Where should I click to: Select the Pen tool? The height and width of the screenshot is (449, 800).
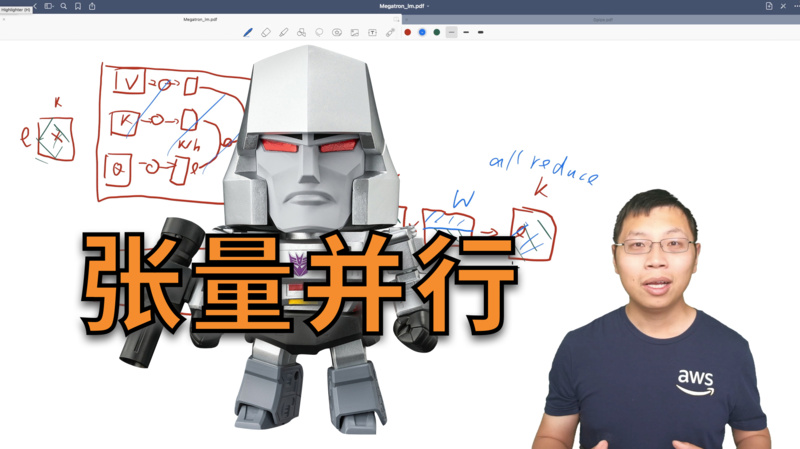click(248, 32)
